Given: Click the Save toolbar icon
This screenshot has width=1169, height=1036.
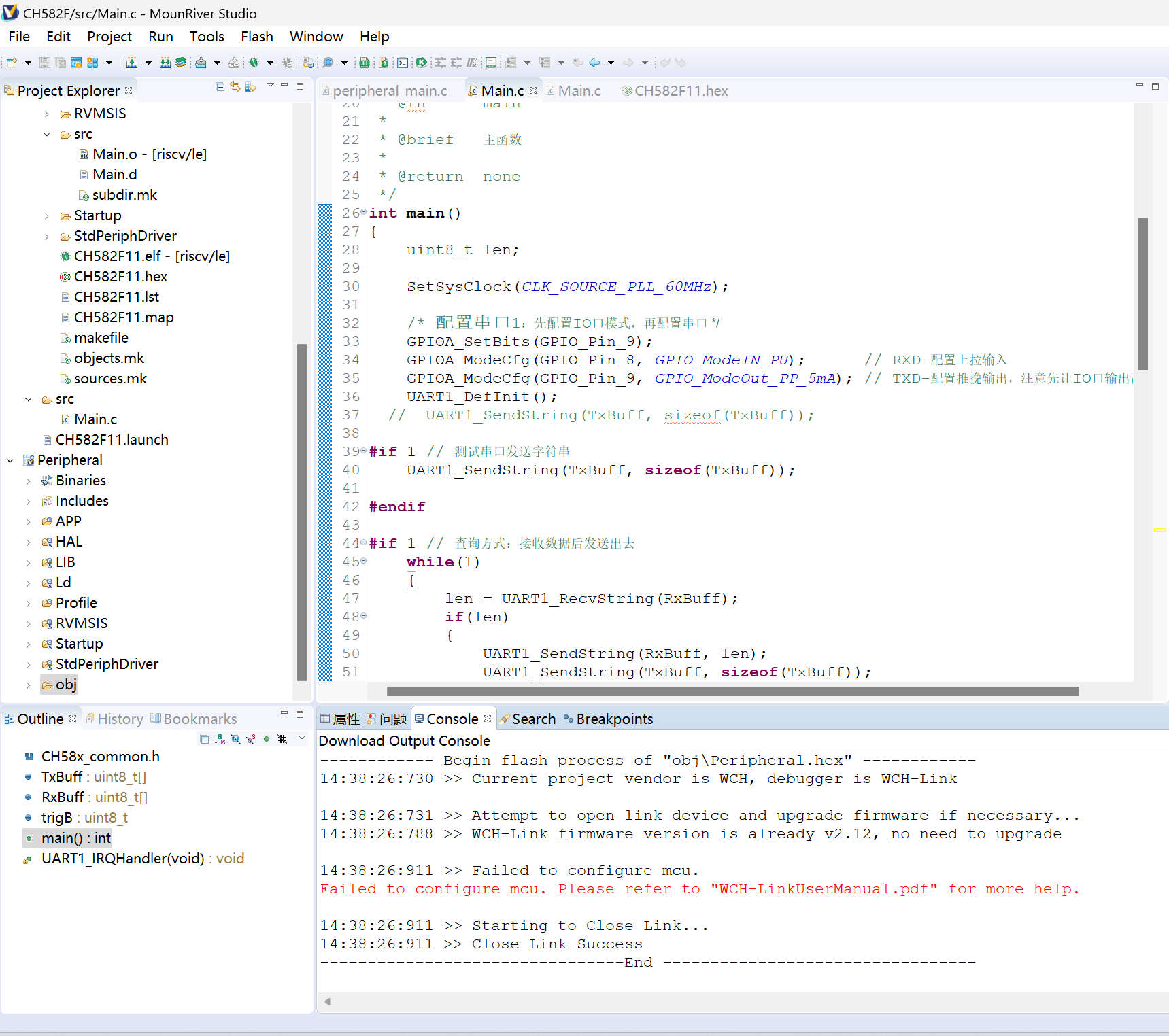Looking at the screenshot, I should (x=44, y=63).
